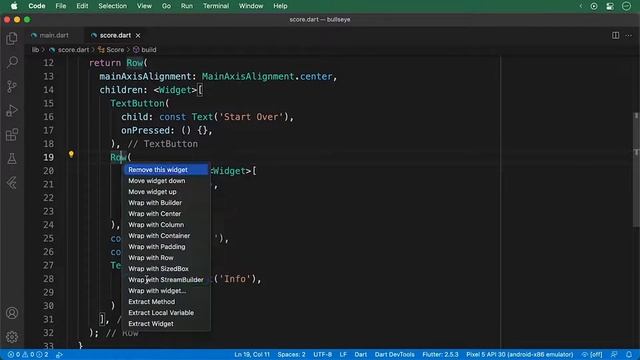Change end of line sequence LF

(x=343, y=355)
